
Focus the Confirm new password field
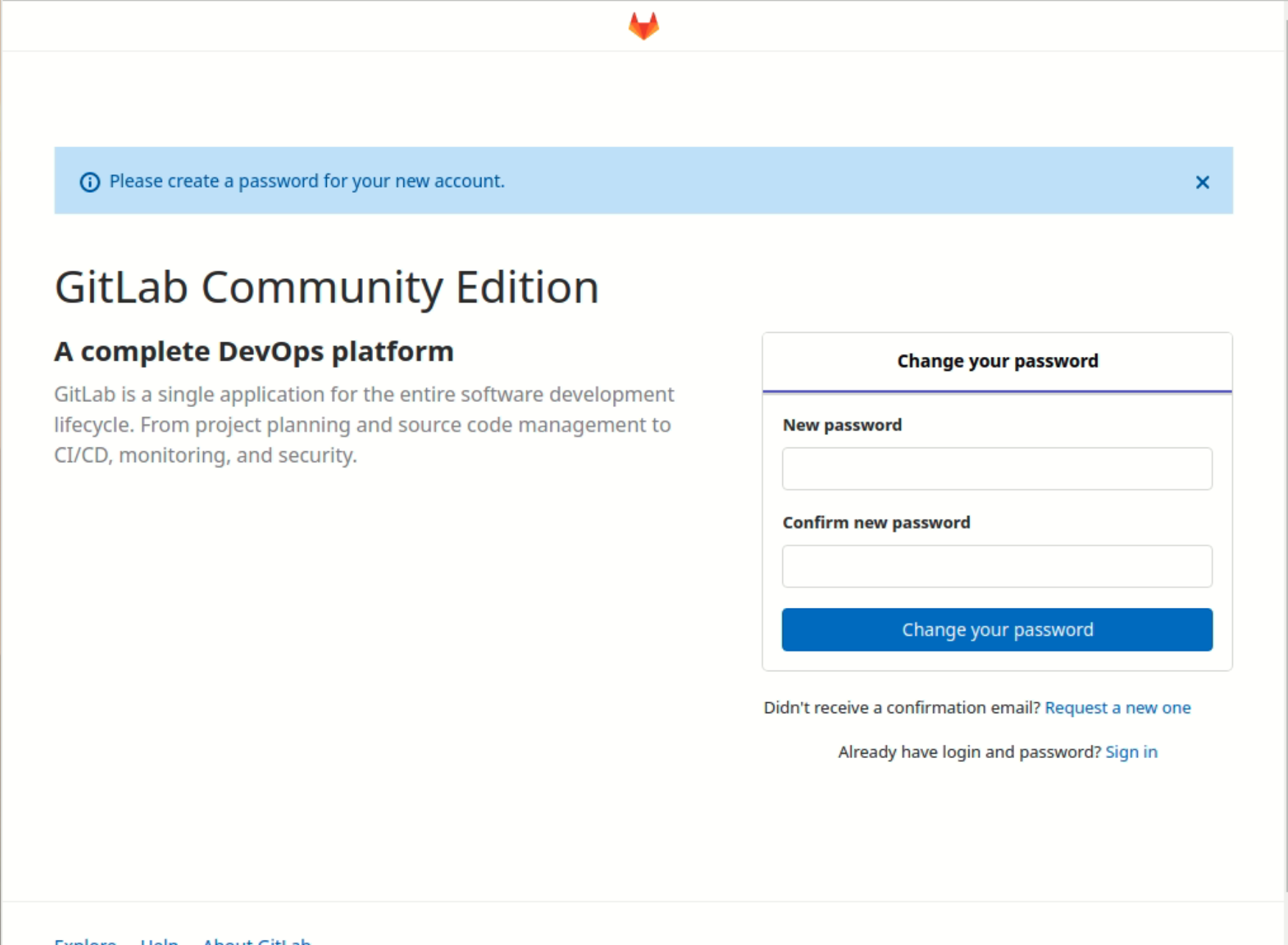click(x=997, y=566)
